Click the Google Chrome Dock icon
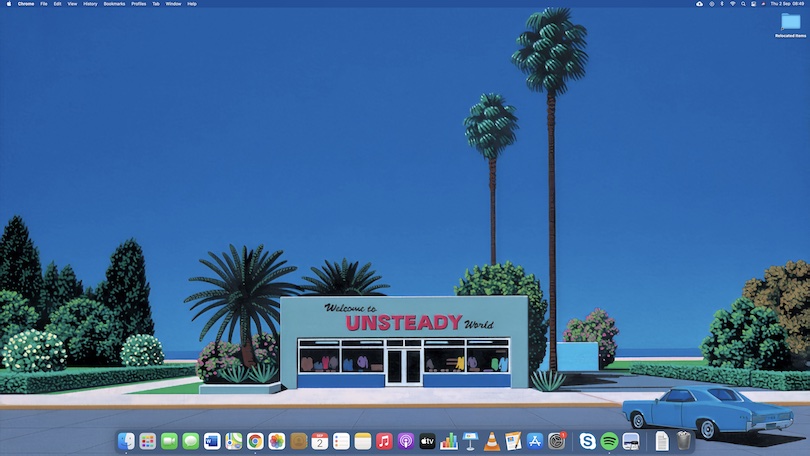This screenshot has width=810, height=456. [x=255, y=442]
